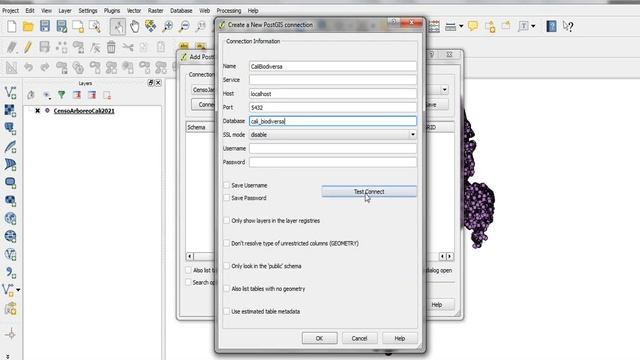The width and height of the screenshot is (640, 360).
Task: Enable the Save Password checkbox
Action: [x=227, y=198]
